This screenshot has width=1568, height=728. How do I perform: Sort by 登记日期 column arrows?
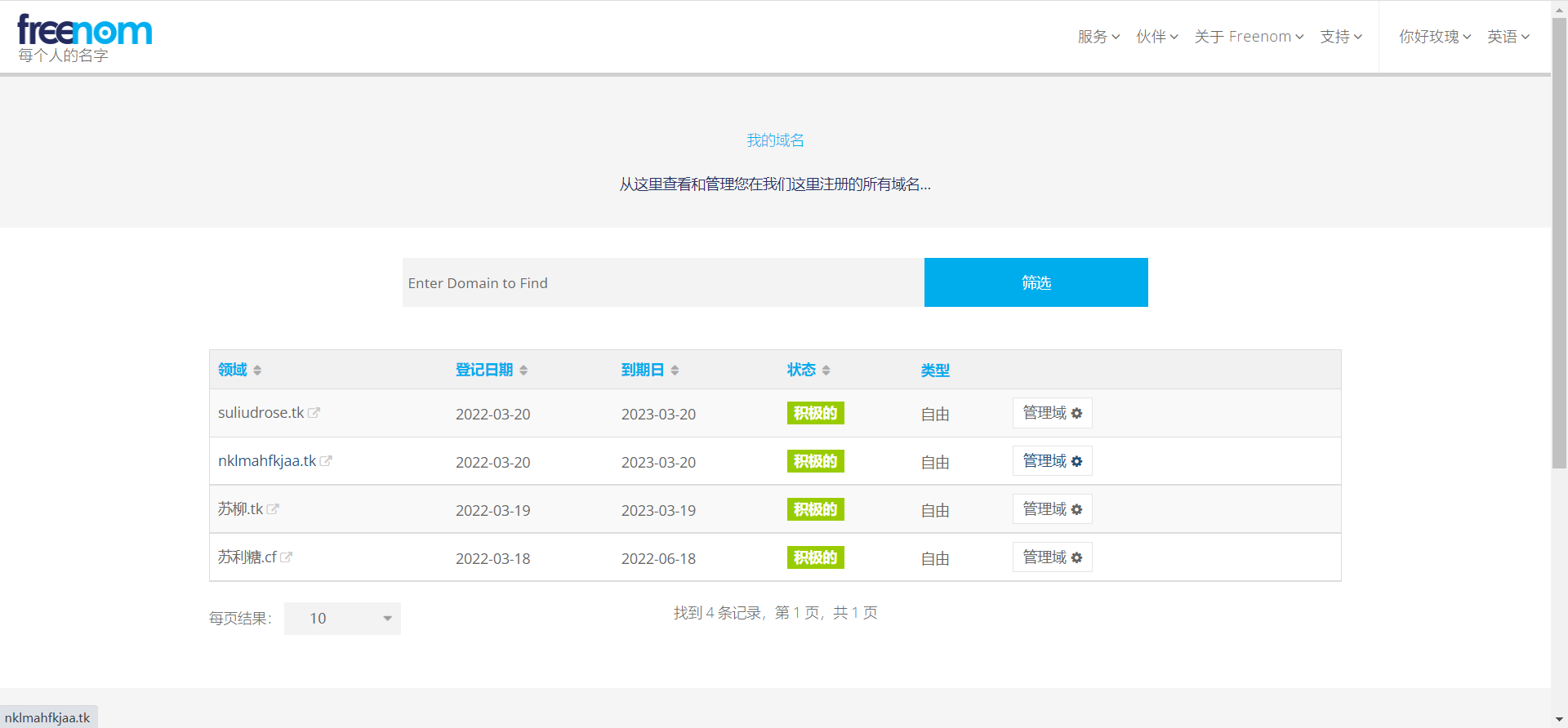(x=523, y=371)
